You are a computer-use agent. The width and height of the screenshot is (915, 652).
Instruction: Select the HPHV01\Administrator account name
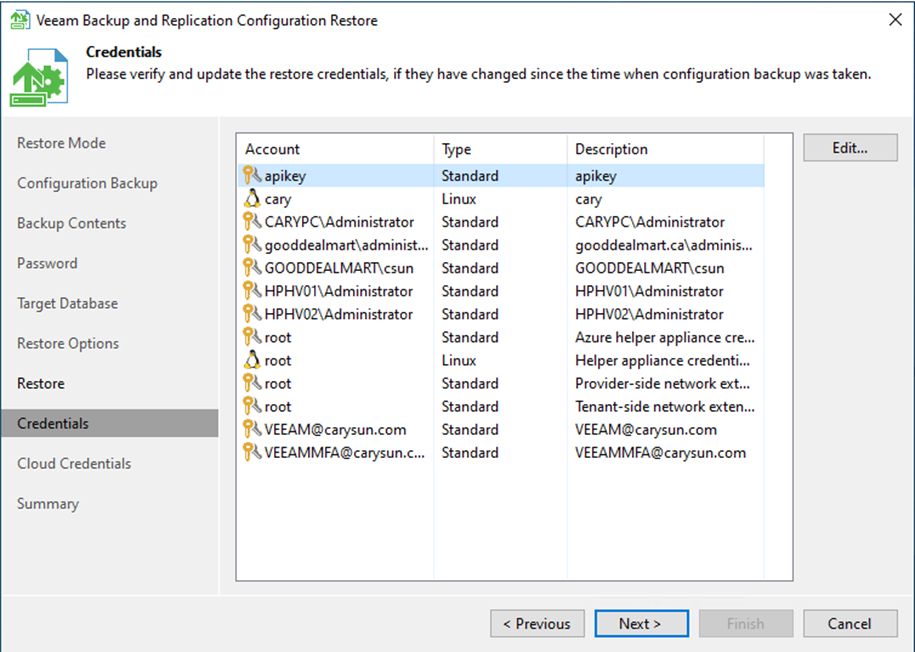pyautogui.click(x=338, y=291)
